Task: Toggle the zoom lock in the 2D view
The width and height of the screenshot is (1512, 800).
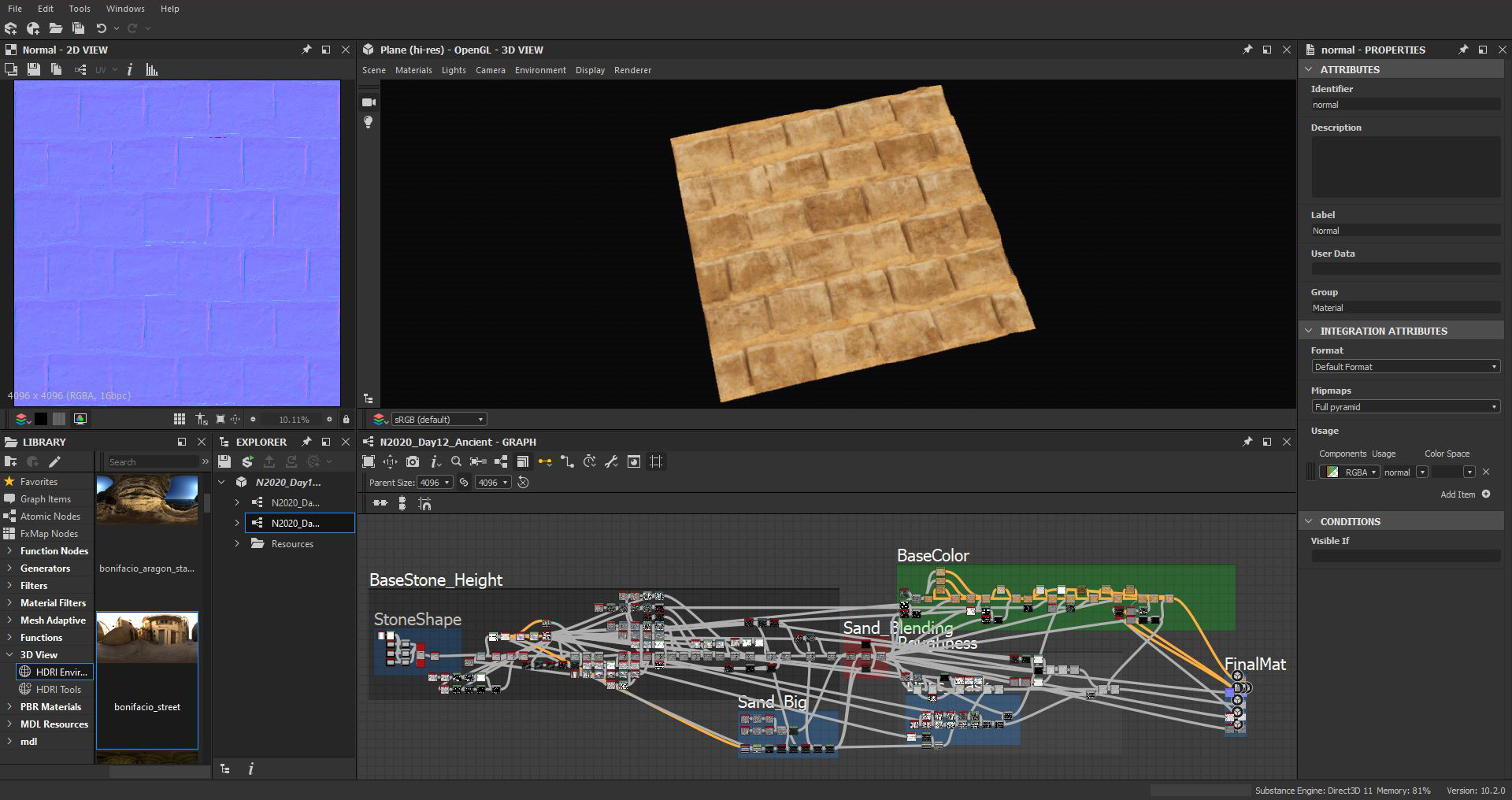Action: pyautogui.click(x=346, y=419)
